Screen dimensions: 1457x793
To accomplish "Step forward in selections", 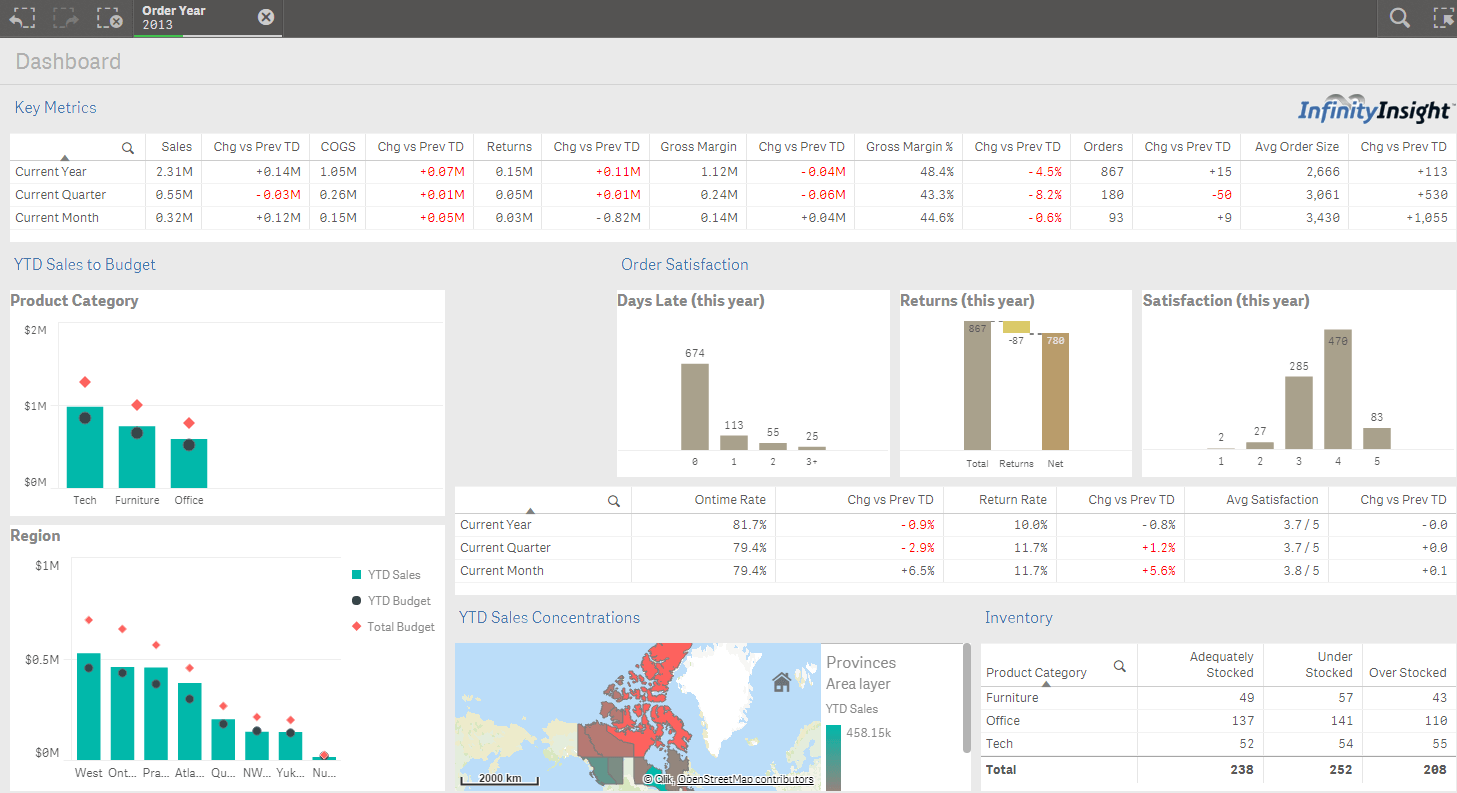I will click(x=66, y=17).
